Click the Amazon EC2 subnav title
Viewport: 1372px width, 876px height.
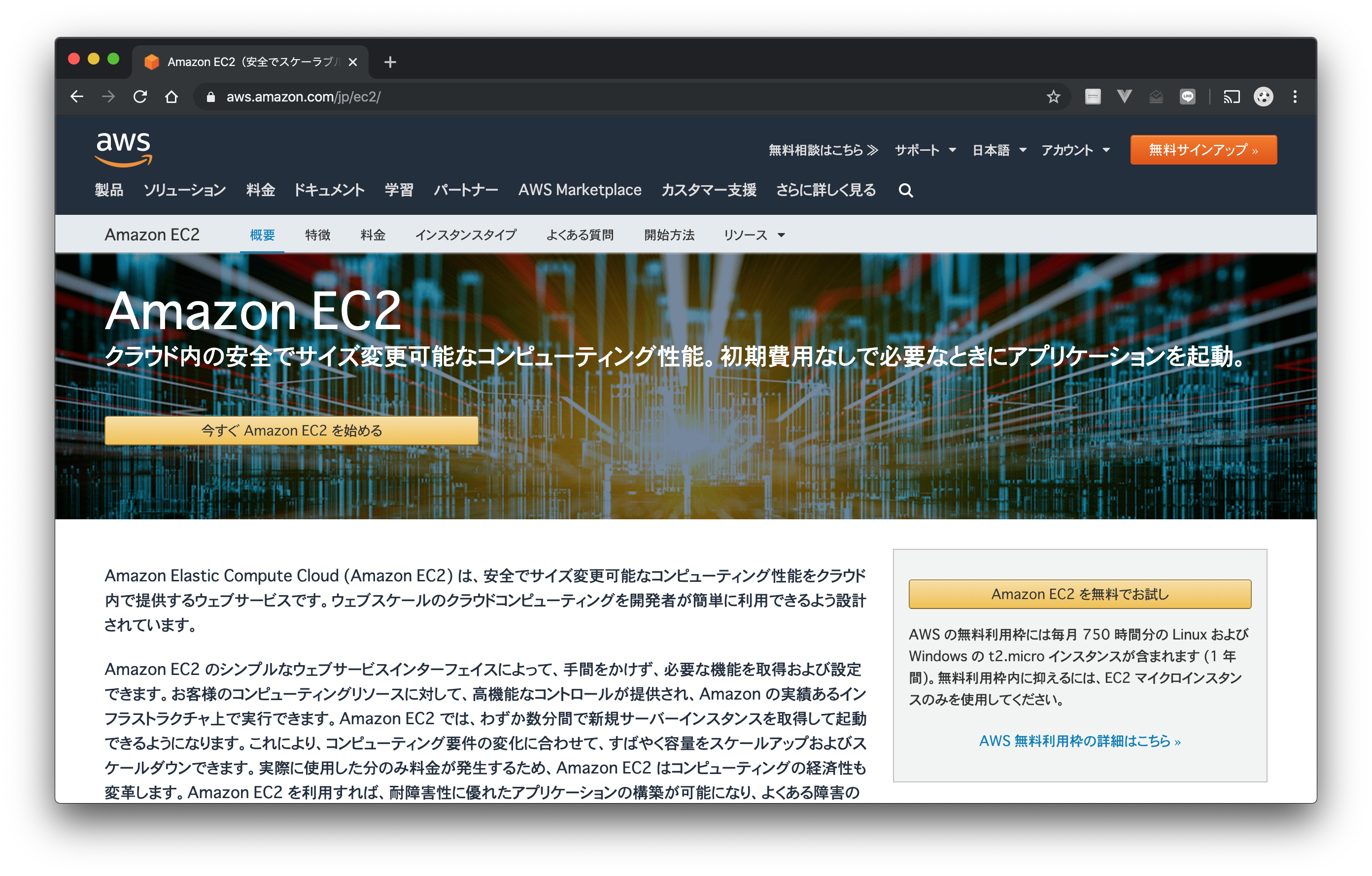(x=152, y=235)
